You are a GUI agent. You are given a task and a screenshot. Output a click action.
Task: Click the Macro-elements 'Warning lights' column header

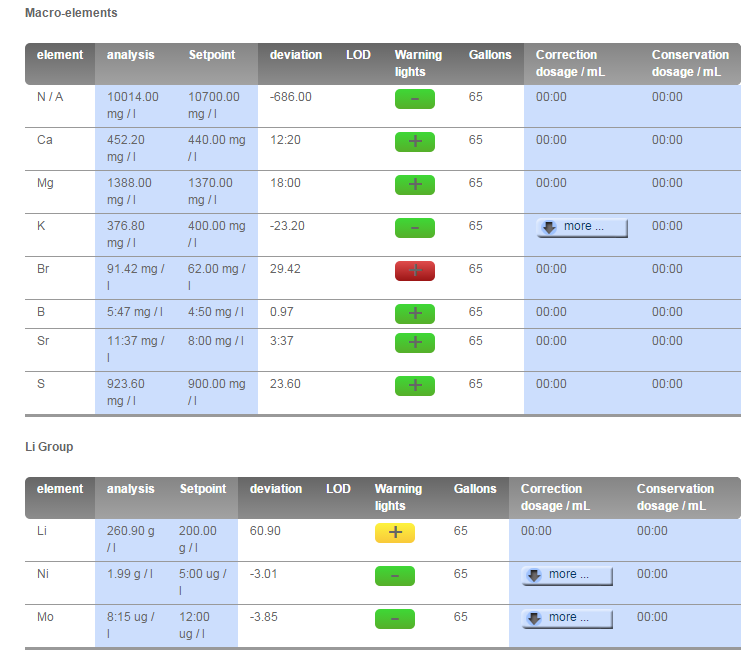pyautogui.click(x=418, y=63)
